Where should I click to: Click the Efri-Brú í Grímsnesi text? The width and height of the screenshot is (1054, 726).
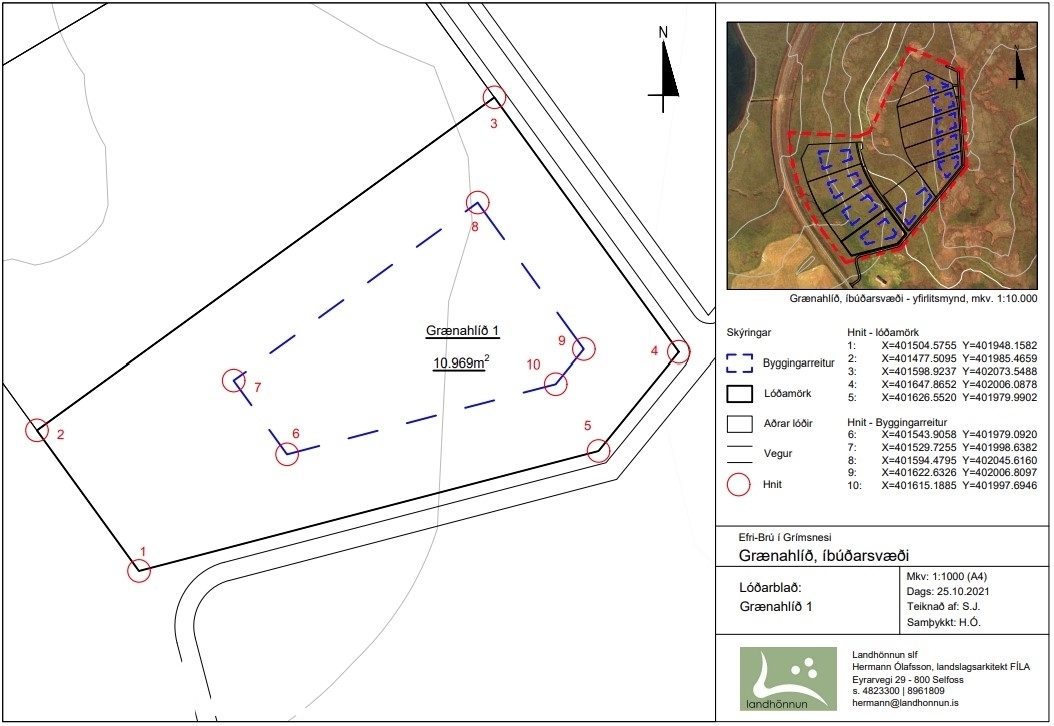[785, 538]
